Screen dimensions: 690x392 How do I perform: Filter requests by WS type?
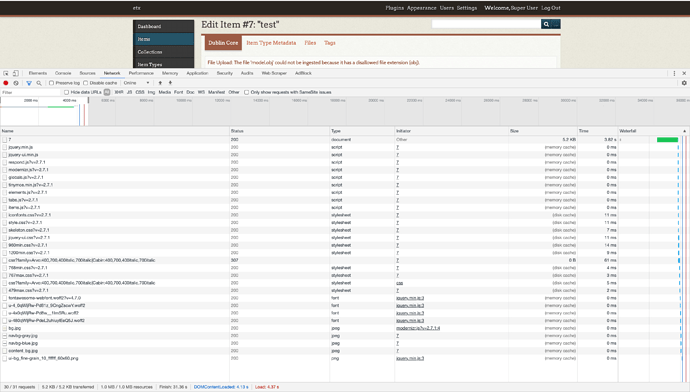pos(201,92)
